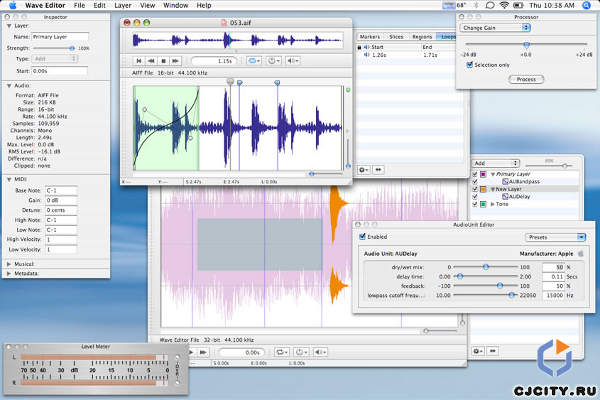The width and height of the screenshot is (600, 400).
Task: Click the Wi-Fi status icon in menu bar
Action: [x=504, y=5]
